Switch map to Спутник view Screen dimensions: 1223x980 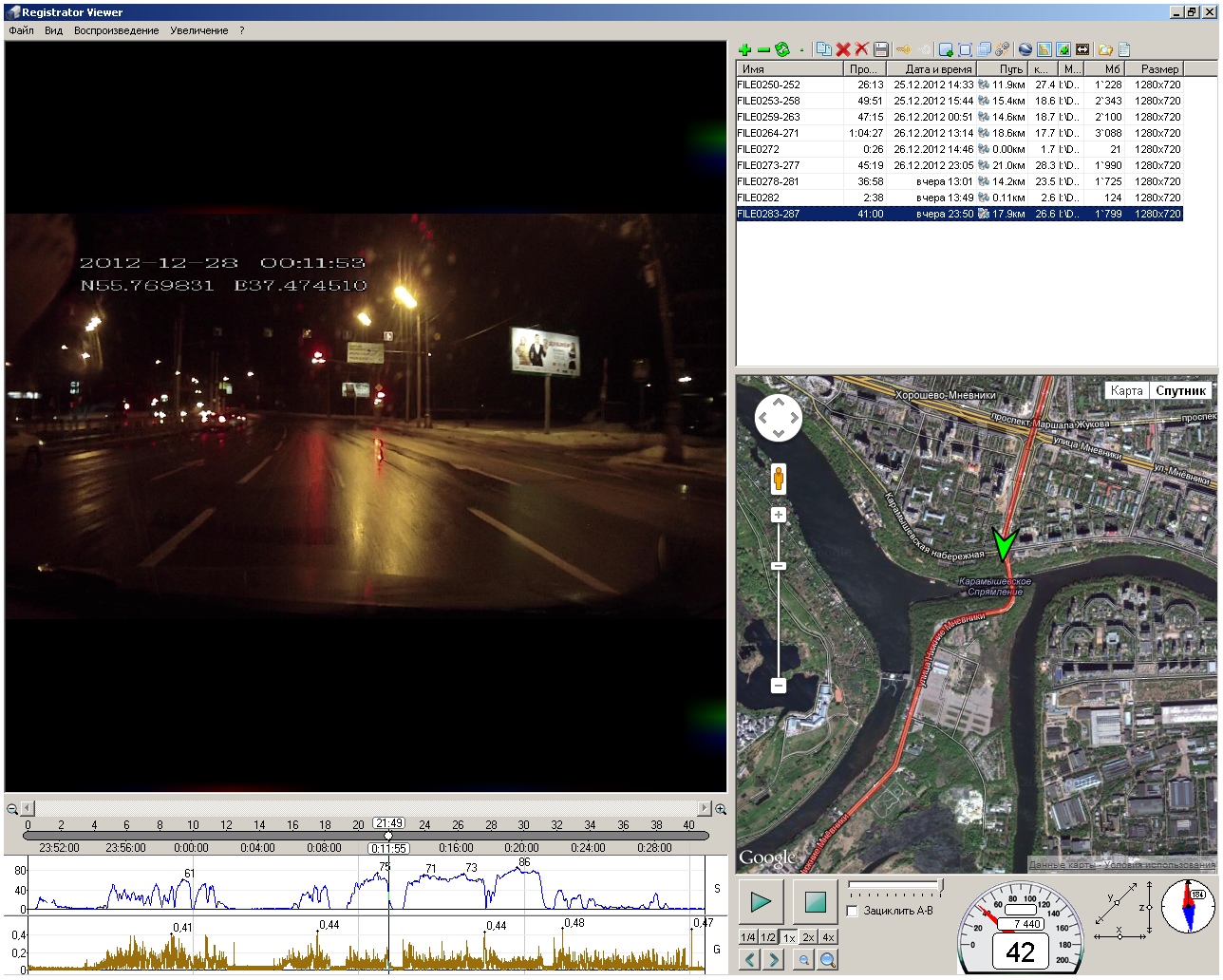point(1180,390)
